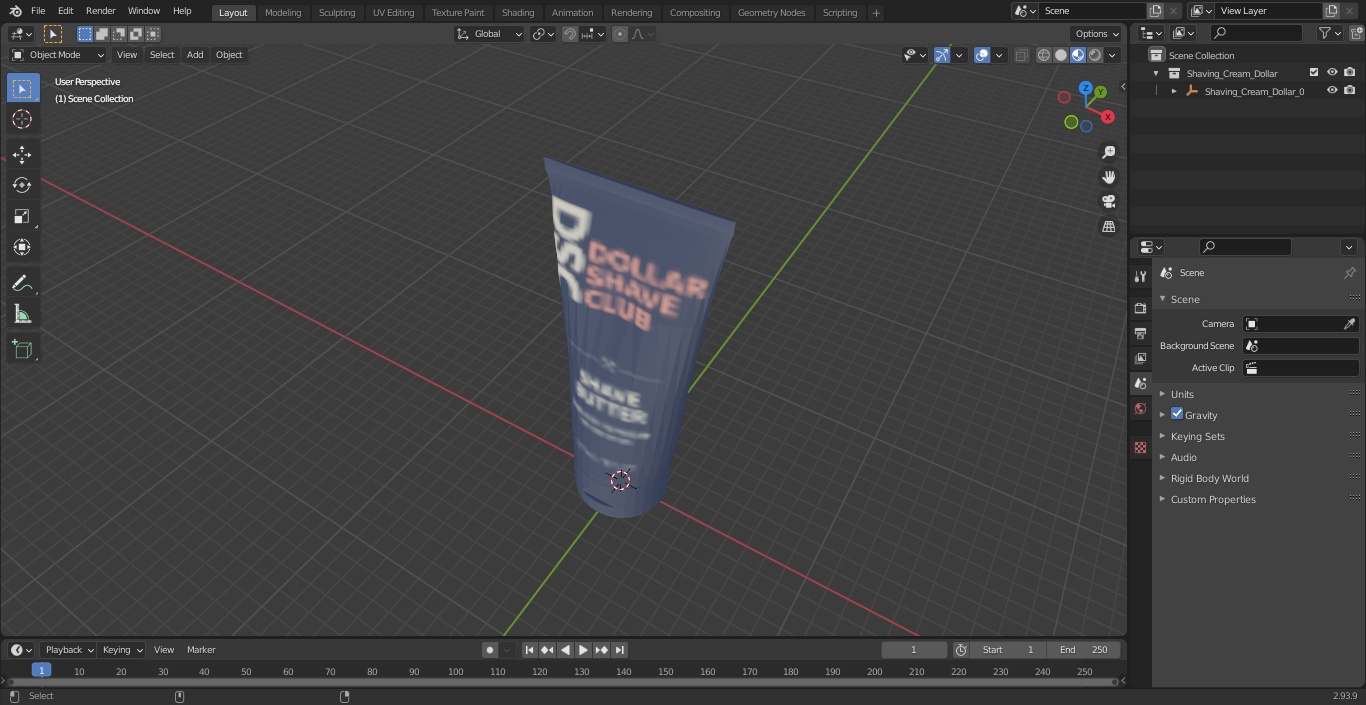Disable rendering of Shaving_Cream_Dollar_0 object
Viewport: 1366px width, 705px height.
click(x=1350, y=91)
